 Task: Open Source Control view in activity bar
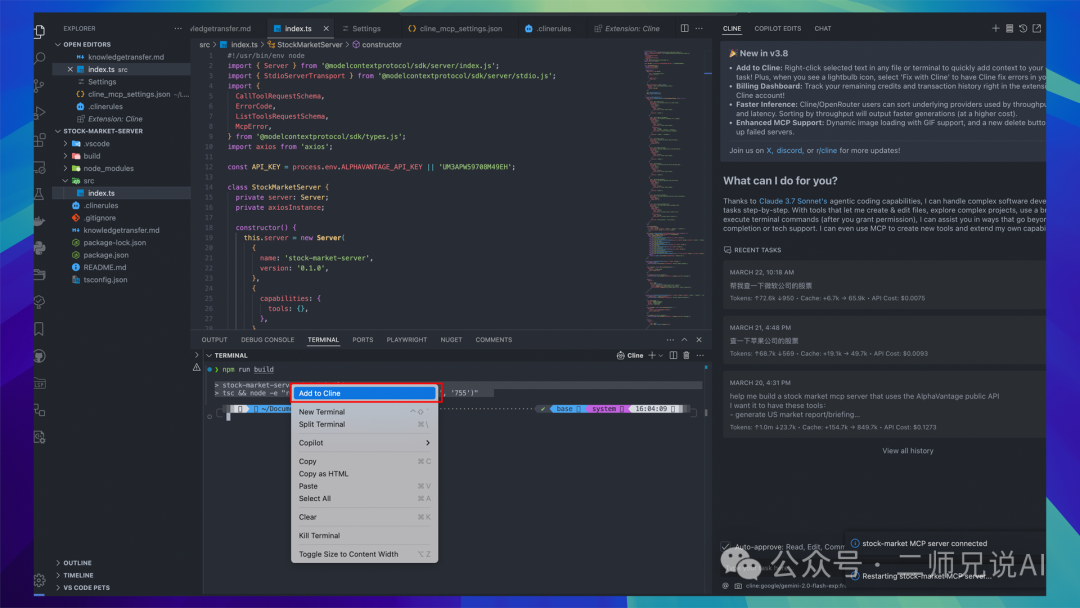pyautogui.click(x=40, y=85)
